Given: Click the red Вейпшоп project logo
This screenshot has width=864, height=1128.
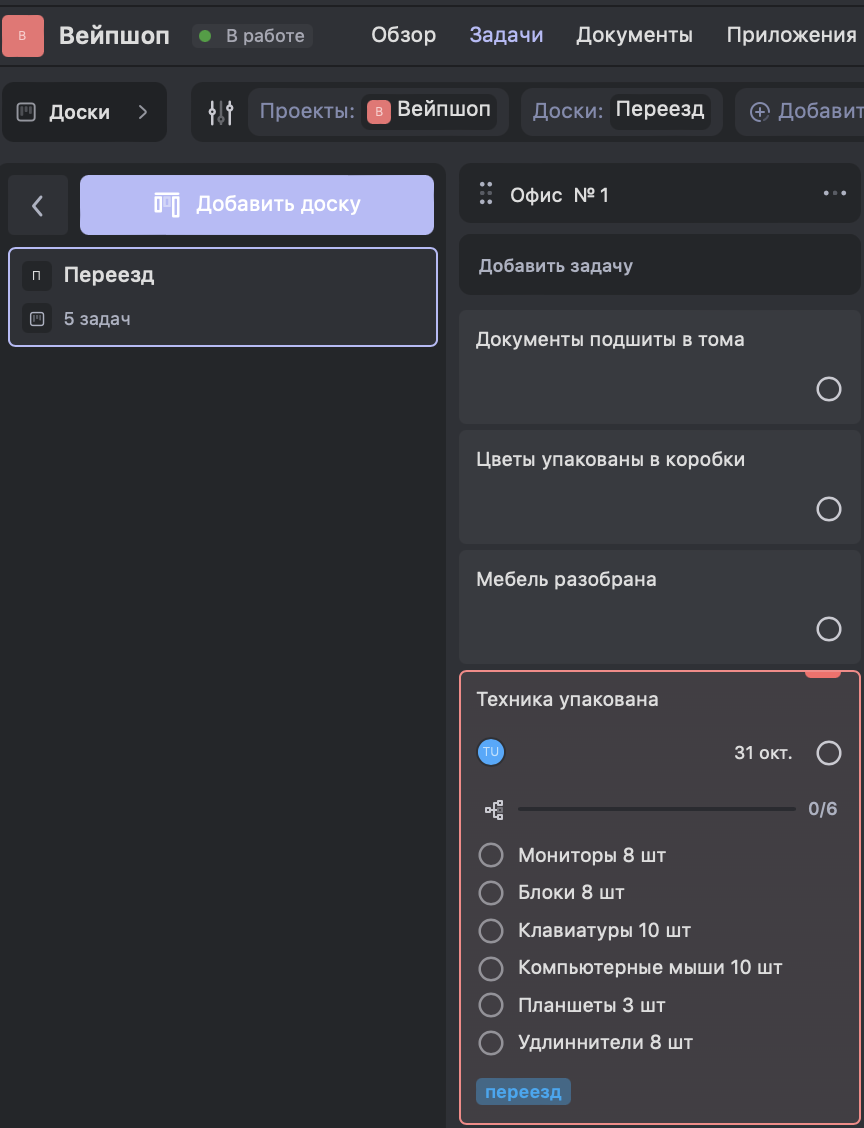Looking at the screenshot, I should tap(22, 36).
